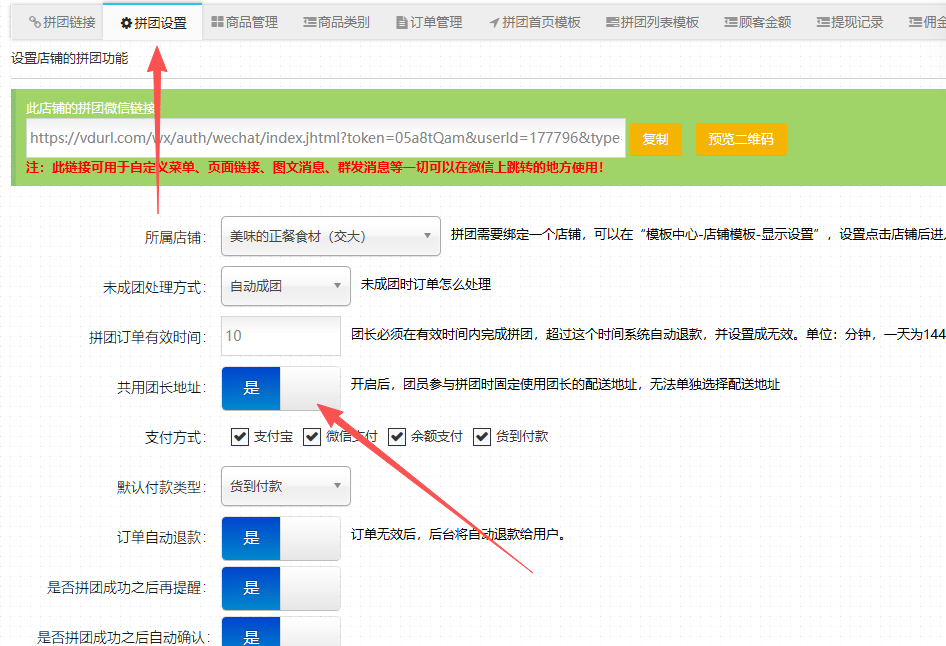946x646 pixels.
Task: Uncheck the 余额支付 checkbox
Action: pos(397,437)
